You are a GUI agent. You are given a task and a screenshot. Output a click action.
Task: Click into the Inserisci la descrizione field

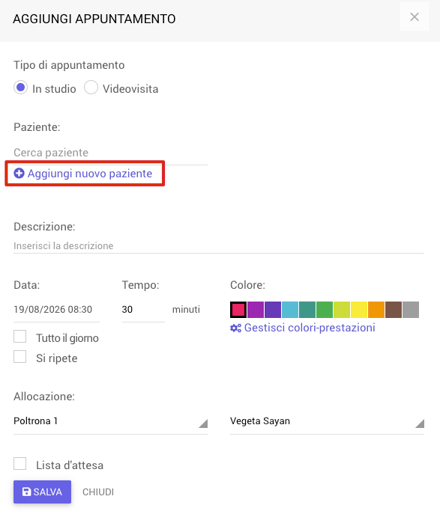coord(219,246)
